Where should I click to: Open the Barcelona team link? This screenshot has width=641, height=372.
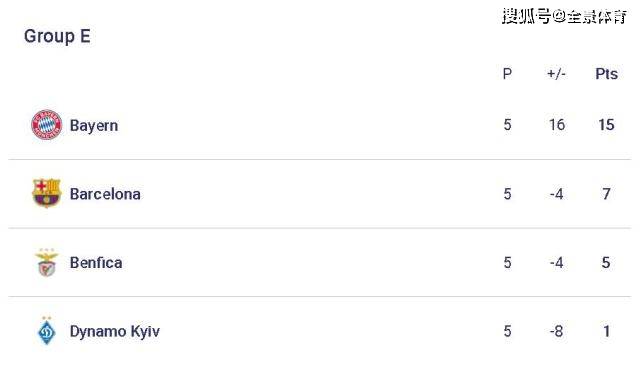coord(105,194)
